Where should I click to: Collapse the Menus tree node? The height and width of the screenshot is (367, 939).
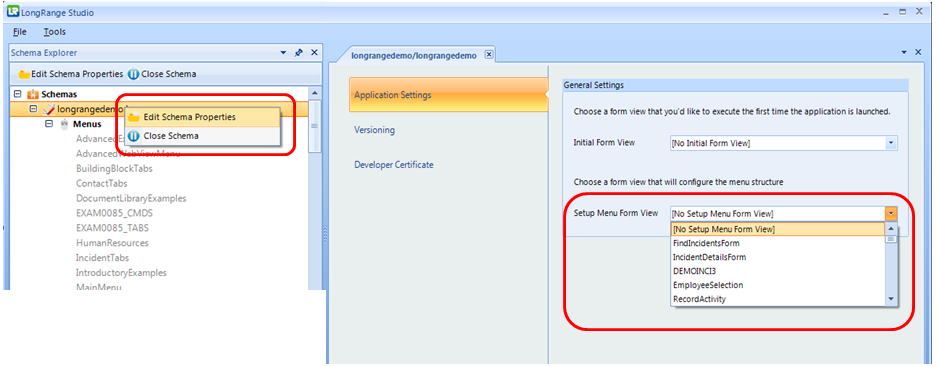(x=49, y=124)
